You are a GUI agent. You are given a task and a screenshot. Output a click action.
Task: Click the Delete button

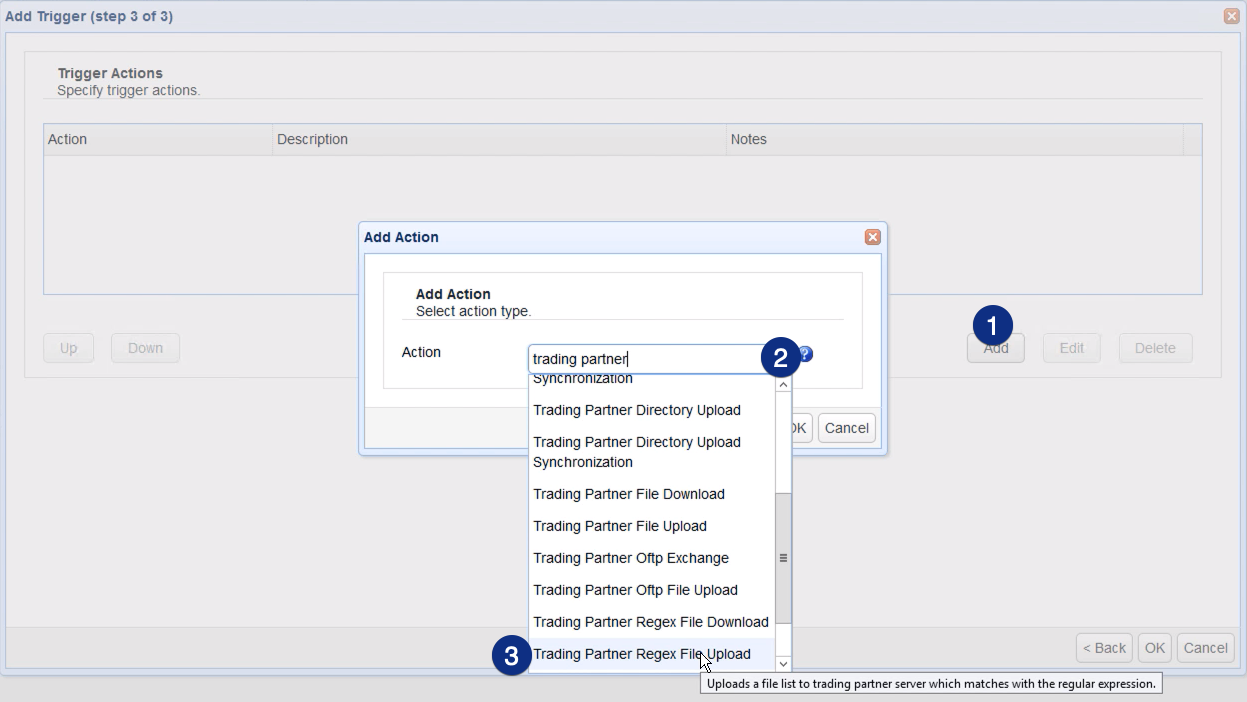(1155, 347)
